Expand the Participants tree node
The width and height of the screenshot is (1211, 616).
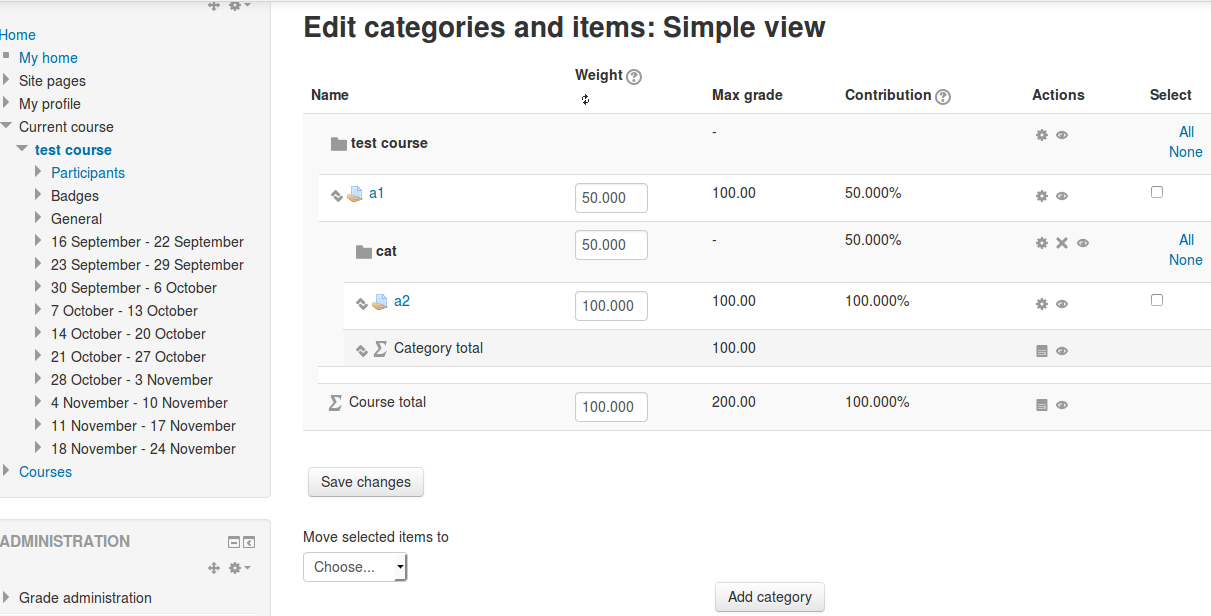click(x=38, y=172)
